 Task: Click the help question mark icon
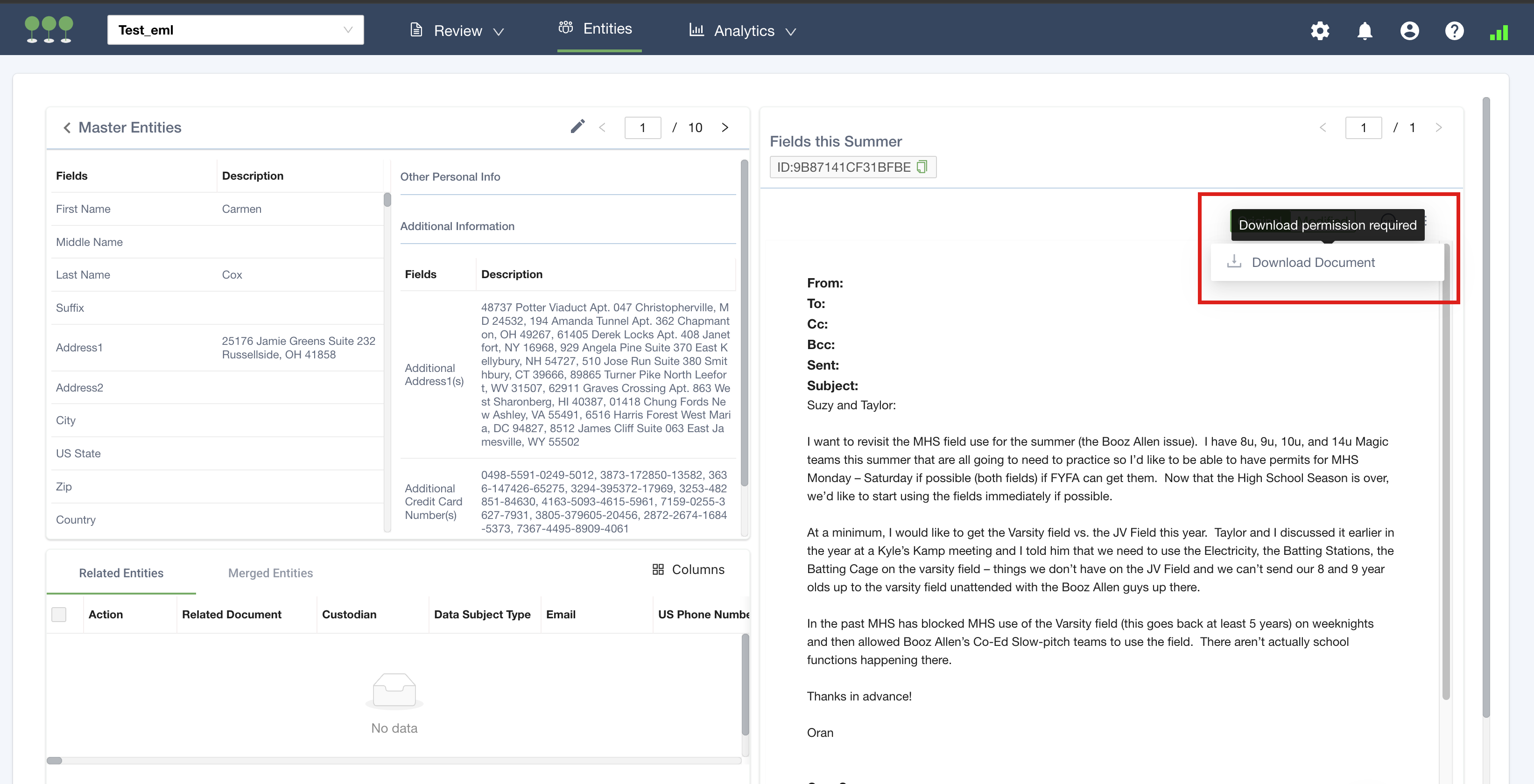pos(1454,30)
